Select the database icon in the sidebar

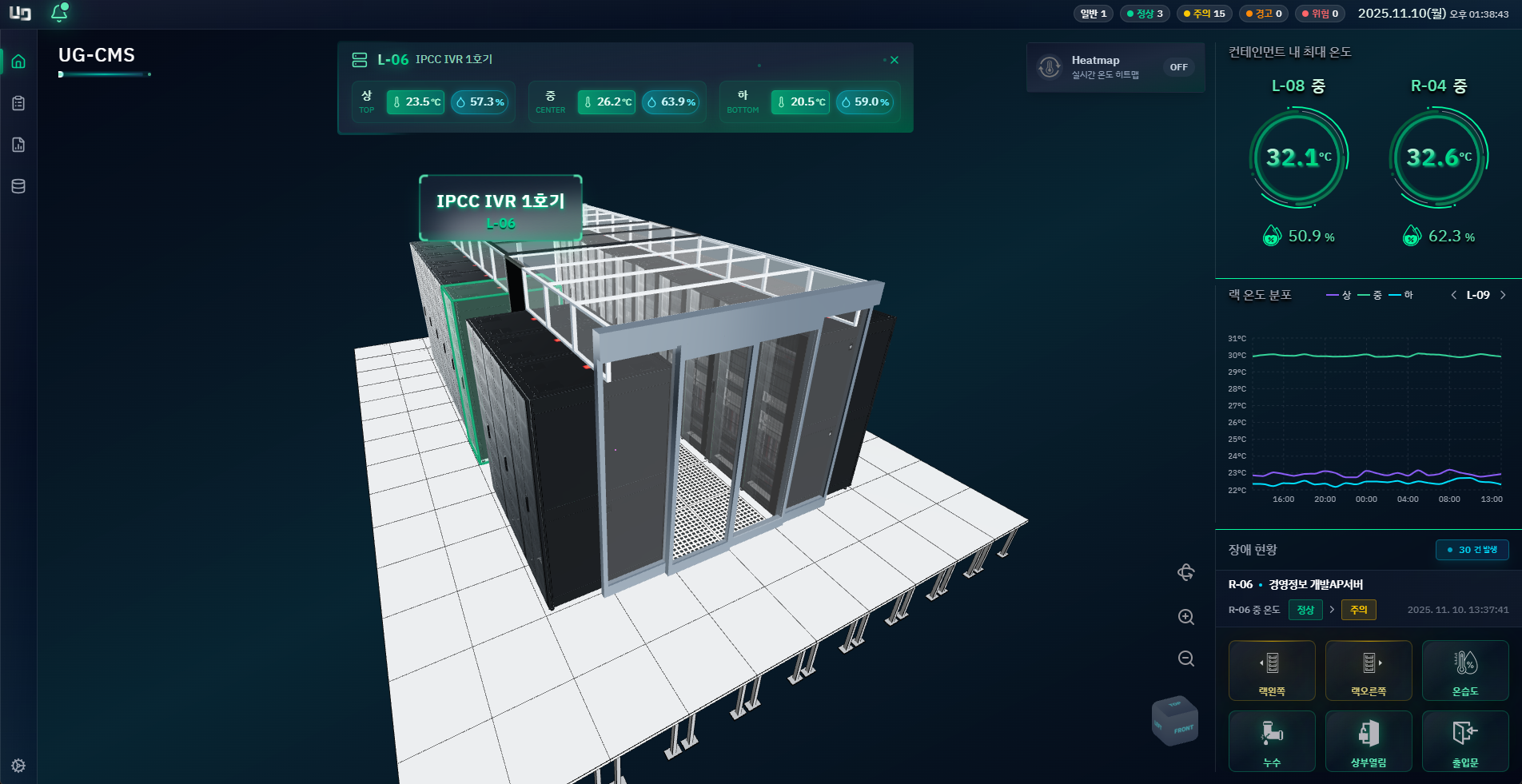[18, 186]
